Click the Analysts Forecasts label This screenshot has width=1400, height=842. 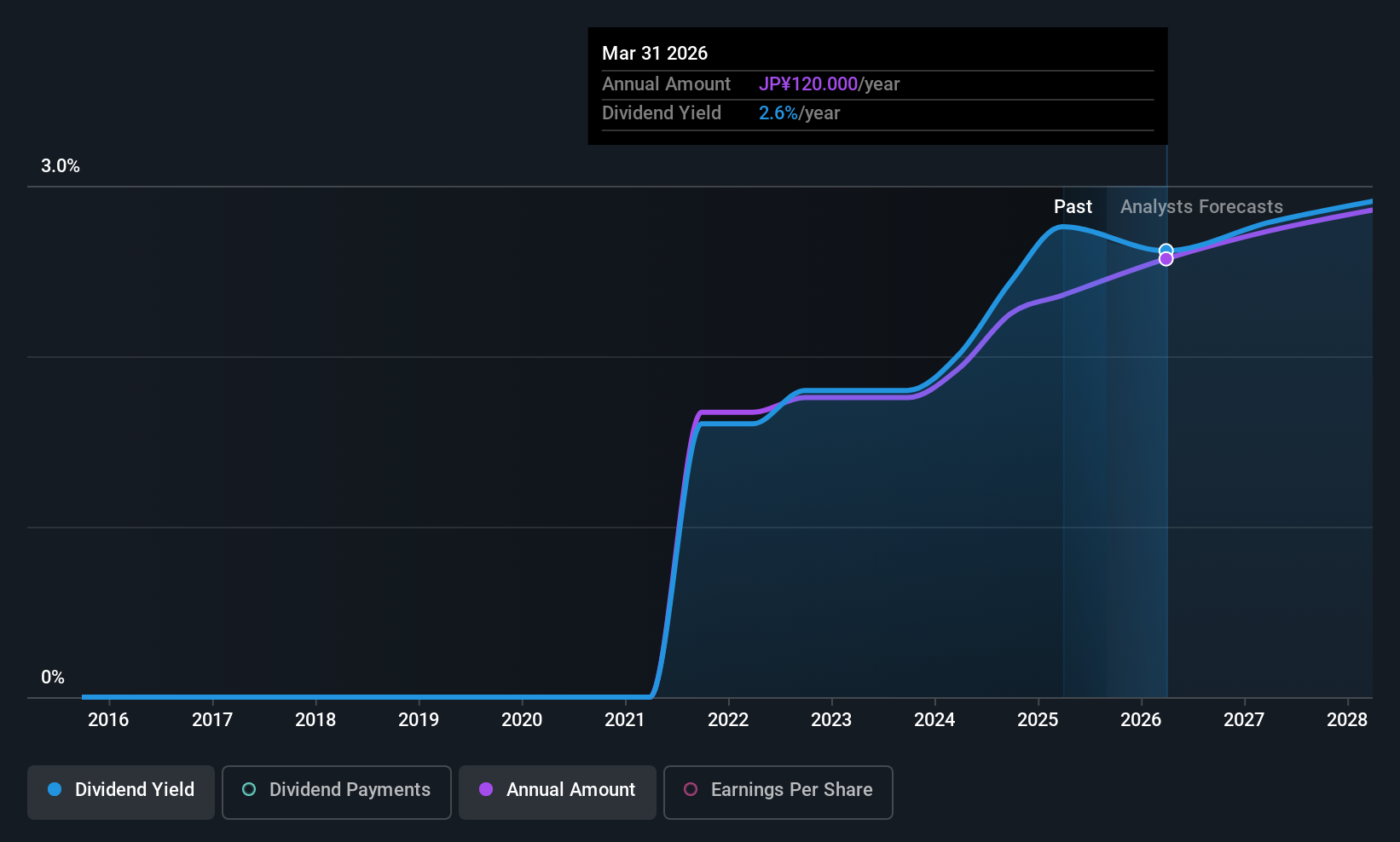pos(1201,207)
